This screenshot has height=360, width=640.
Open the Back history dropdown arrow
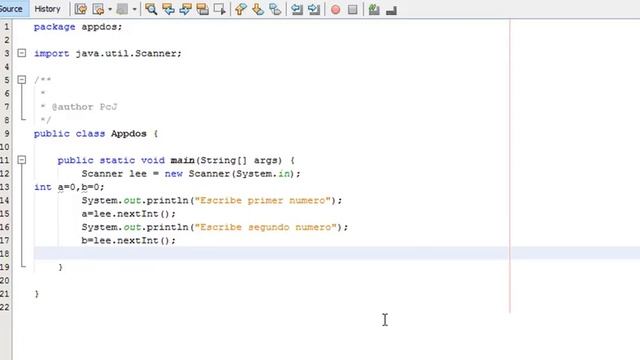110,9
